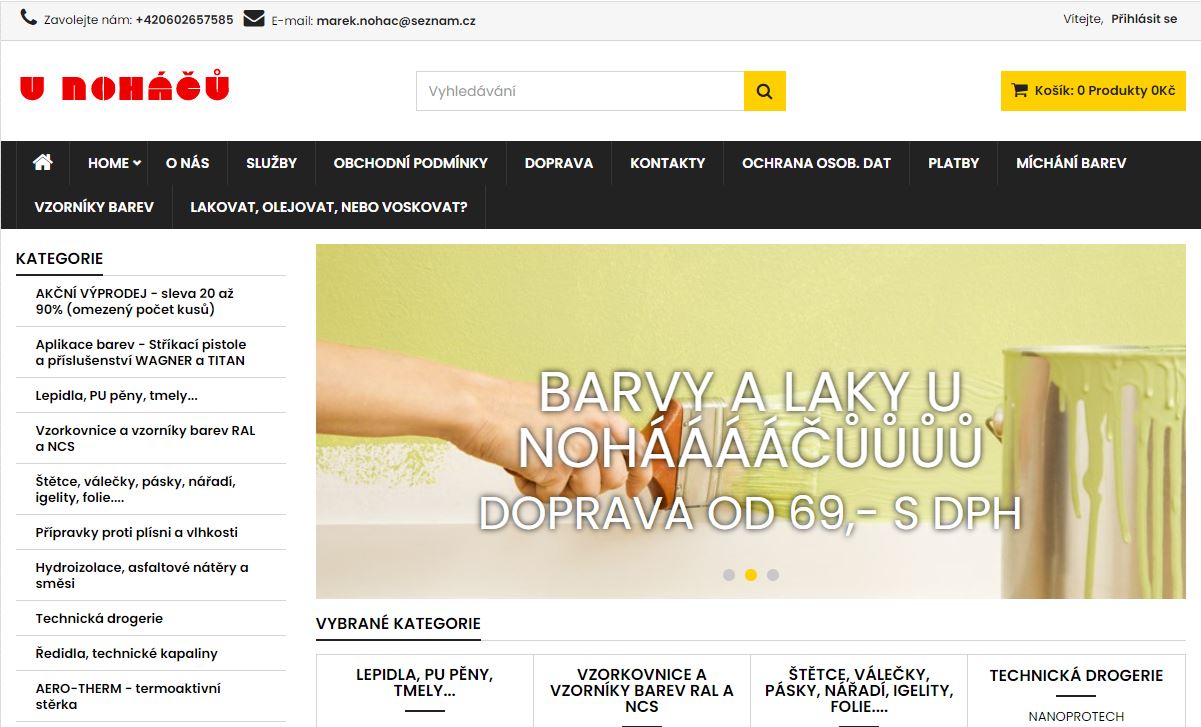Click the home icon in navigation bar
This screenshot has width=1201, height=727.
42,163
